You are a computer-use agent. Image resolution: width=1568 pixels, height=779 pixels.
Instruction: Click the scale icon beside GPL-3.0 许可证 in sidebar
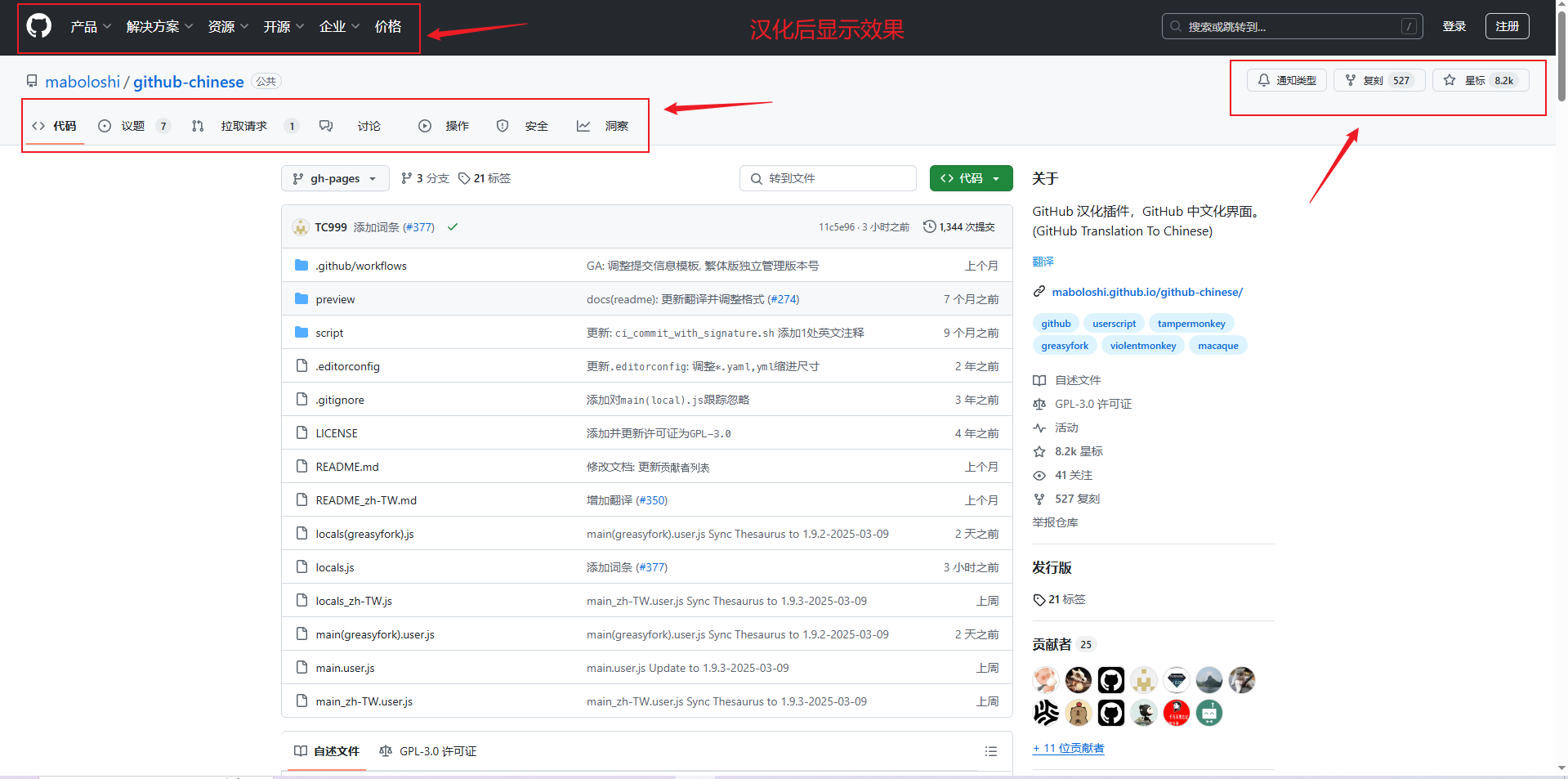click(1039, 404)
